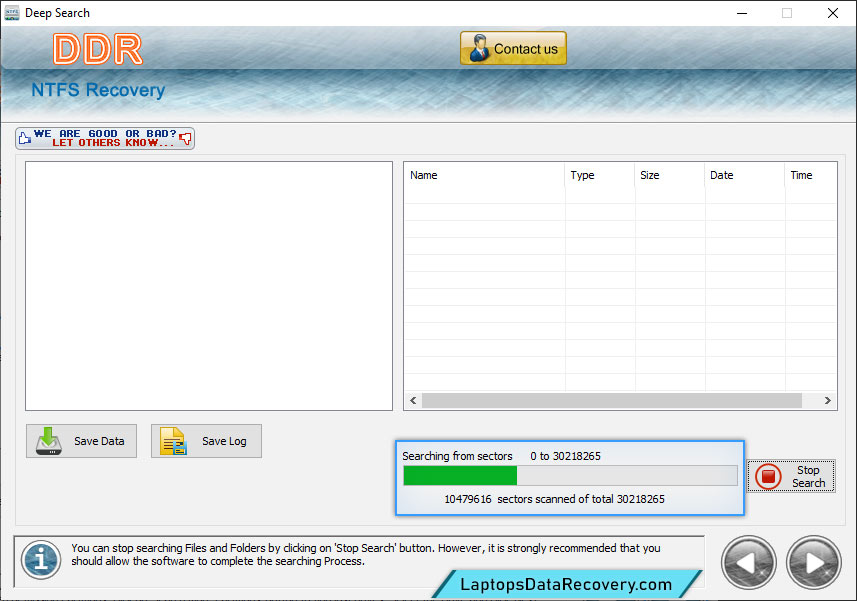Image resolution: width=857 pixels, height=601 pixels.
Task: Click the scroll right arrow of file list
Action: point(827,400)
